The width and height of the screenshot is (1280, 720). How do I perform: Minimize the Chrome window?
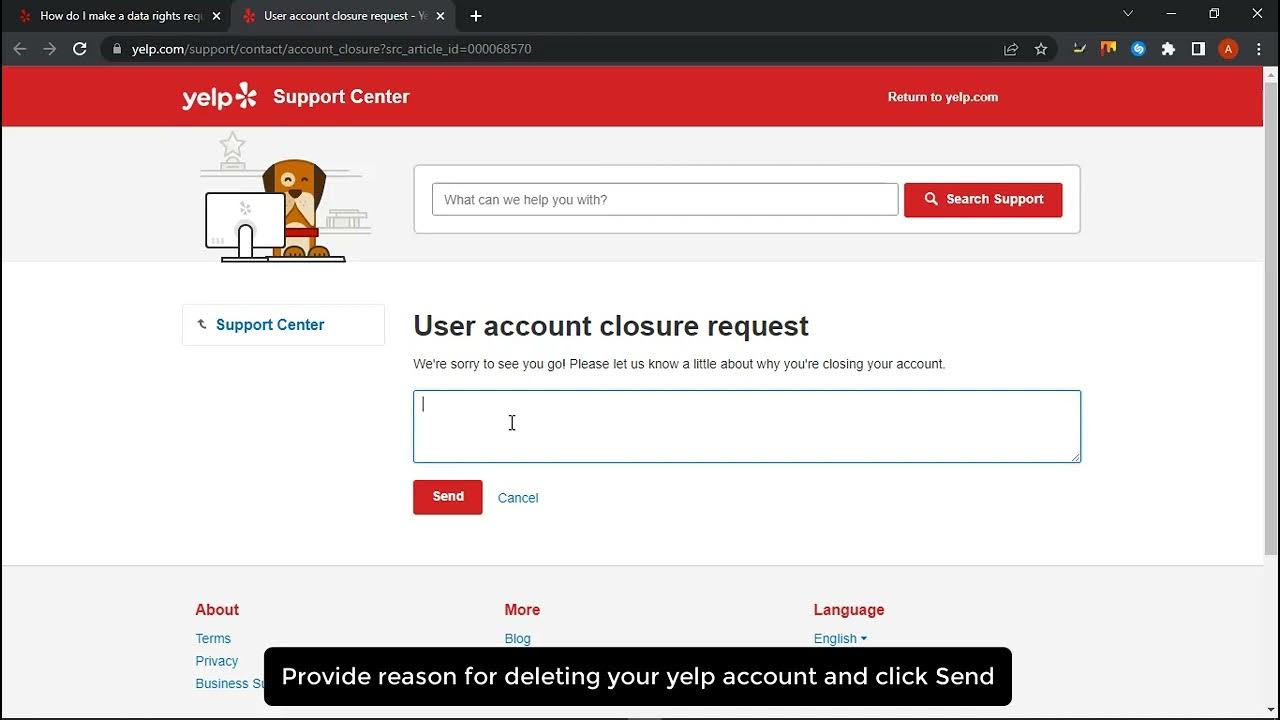click(x=1171, y=14)
